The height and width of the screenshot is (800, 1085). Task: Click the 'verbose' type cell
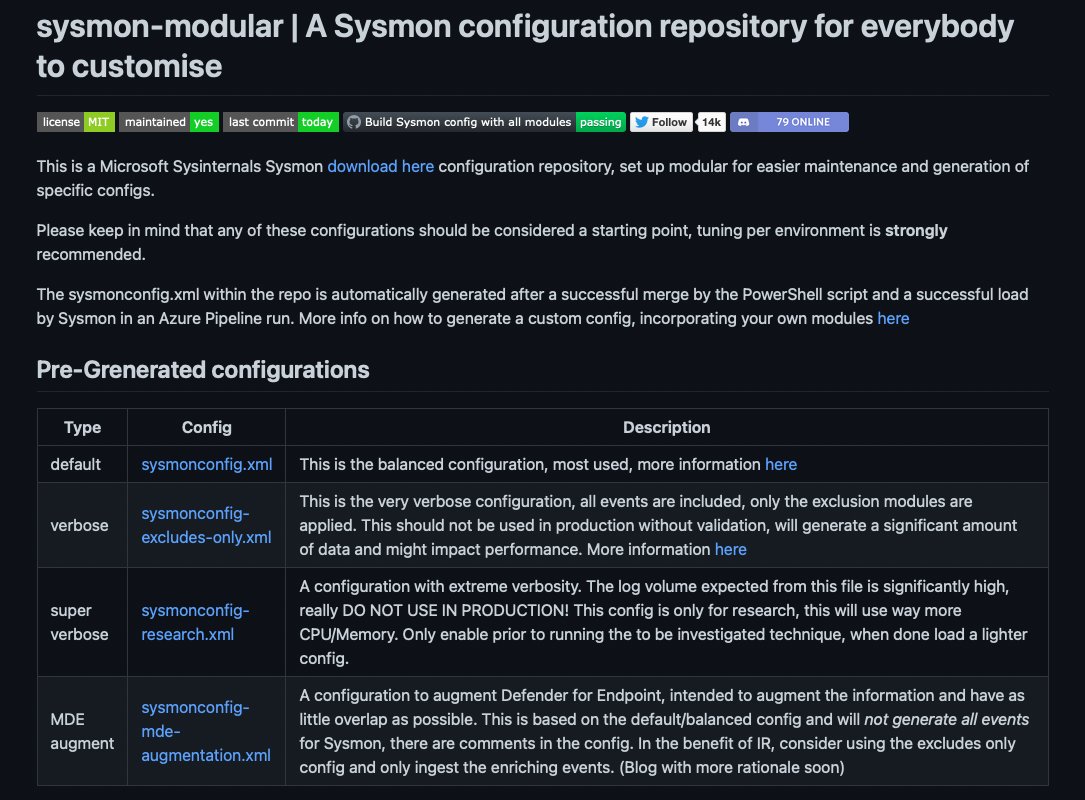(80, 525)
